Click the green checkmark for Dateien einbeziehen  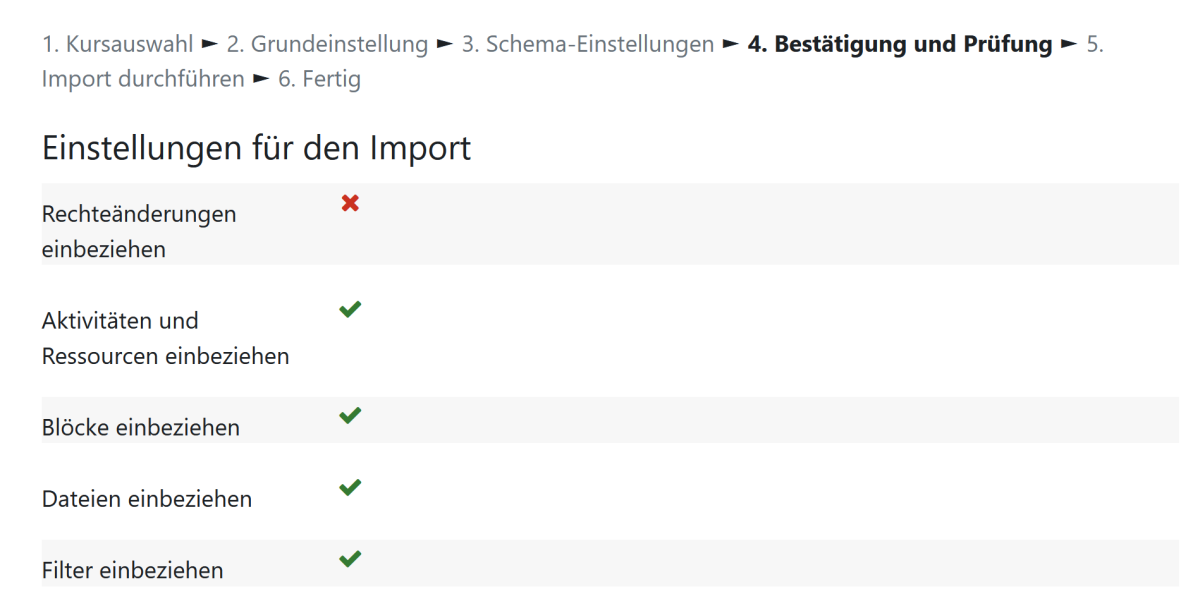tap(350, 488)
